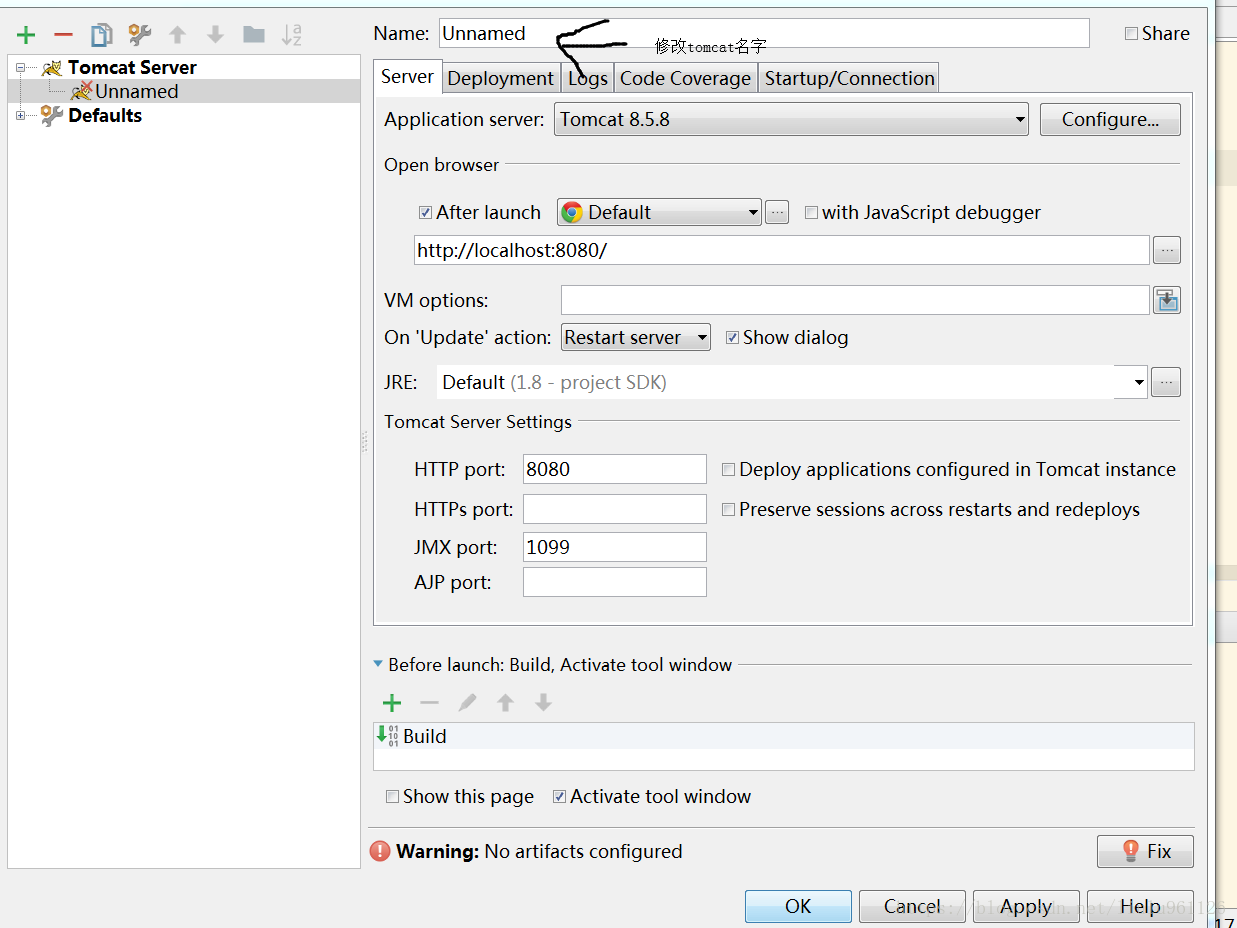Focus the localhost URL field
Screen dimensions: 1237x928
click(782, 250)
